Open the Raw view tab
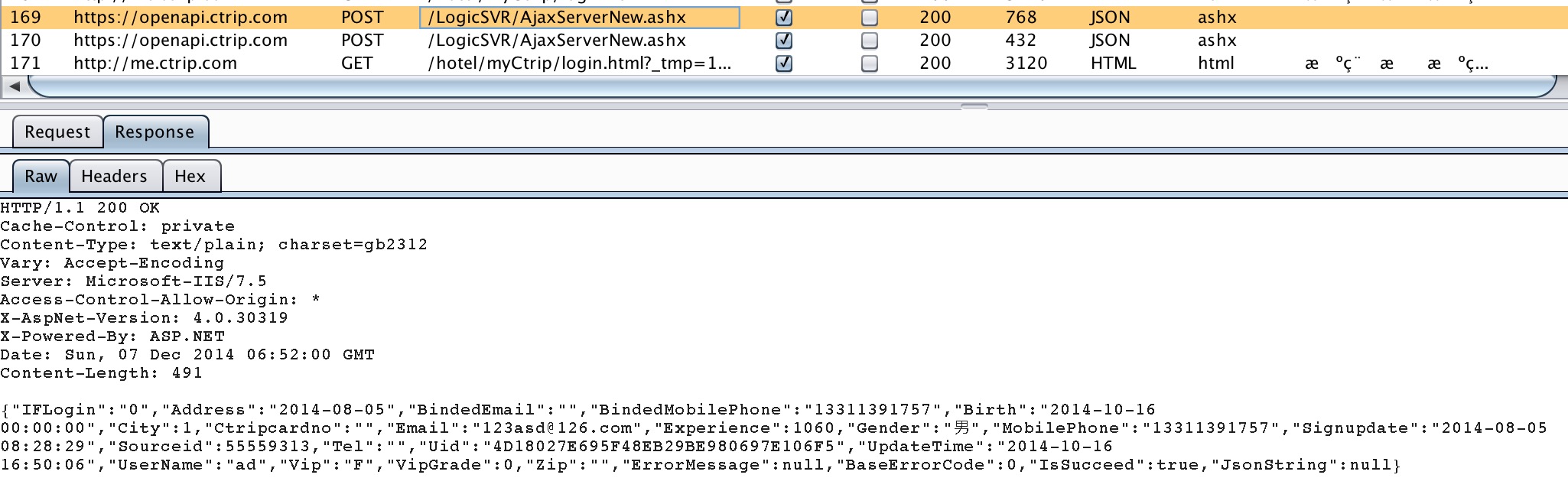The image size is (1568, 491). tap(41, 177)
